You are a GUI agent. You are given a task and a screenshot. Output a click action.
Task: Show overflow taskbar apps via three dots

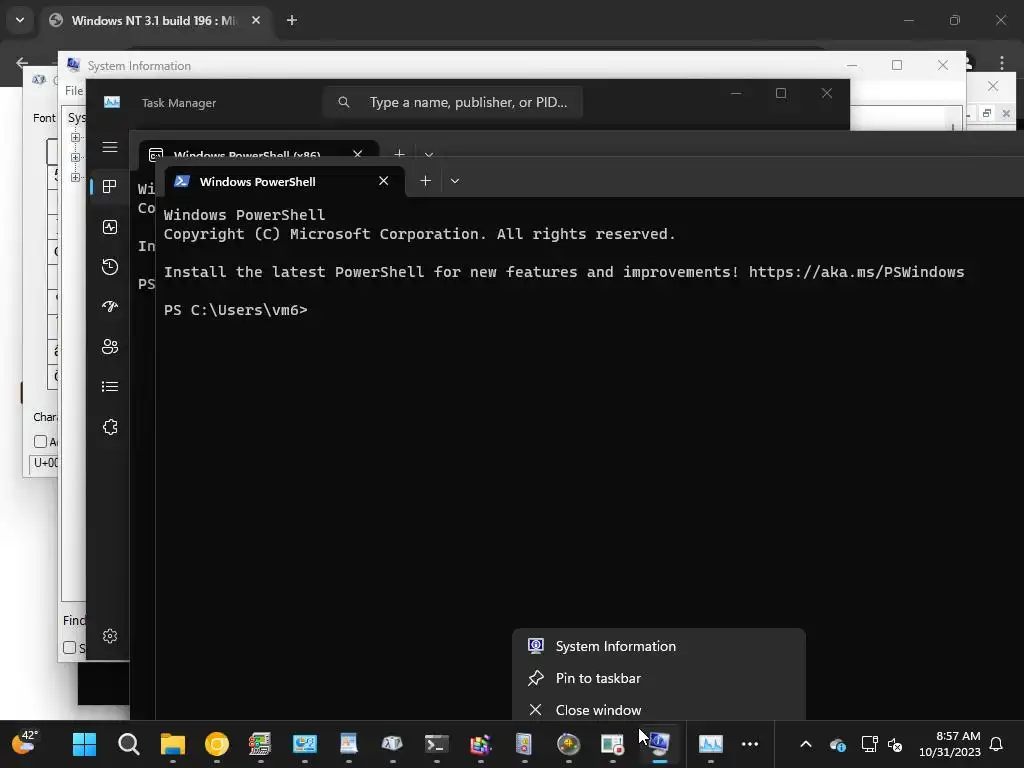[x=750, y=744]
